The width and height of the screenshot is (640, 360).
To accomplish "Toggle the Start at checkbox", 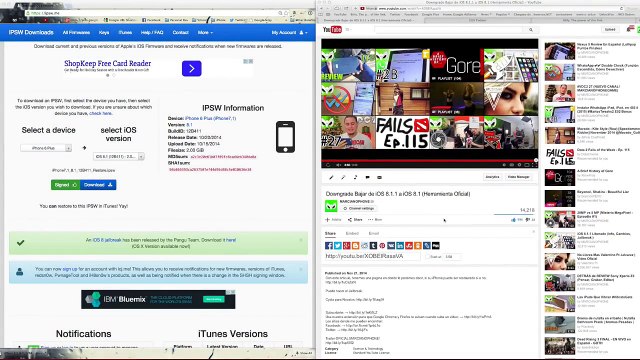I will click(x=427, y=256).
